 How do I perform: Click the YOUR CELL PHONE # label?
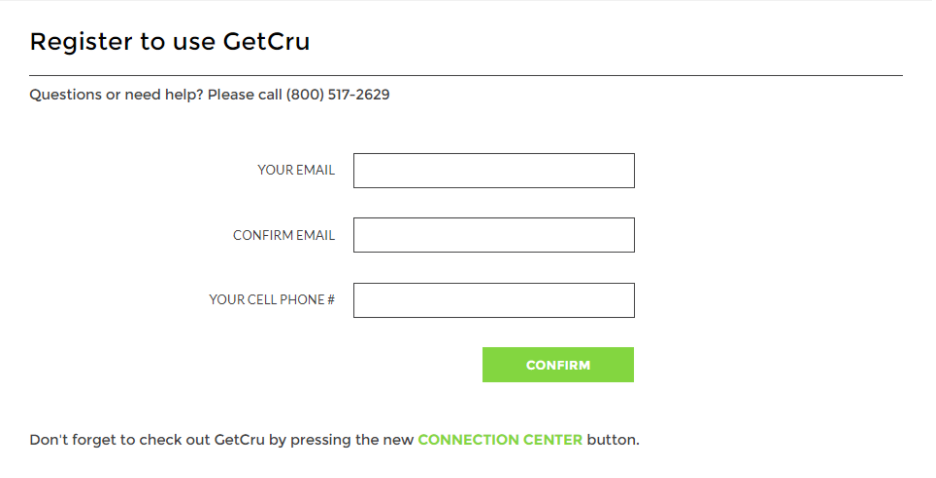(271, 300)
